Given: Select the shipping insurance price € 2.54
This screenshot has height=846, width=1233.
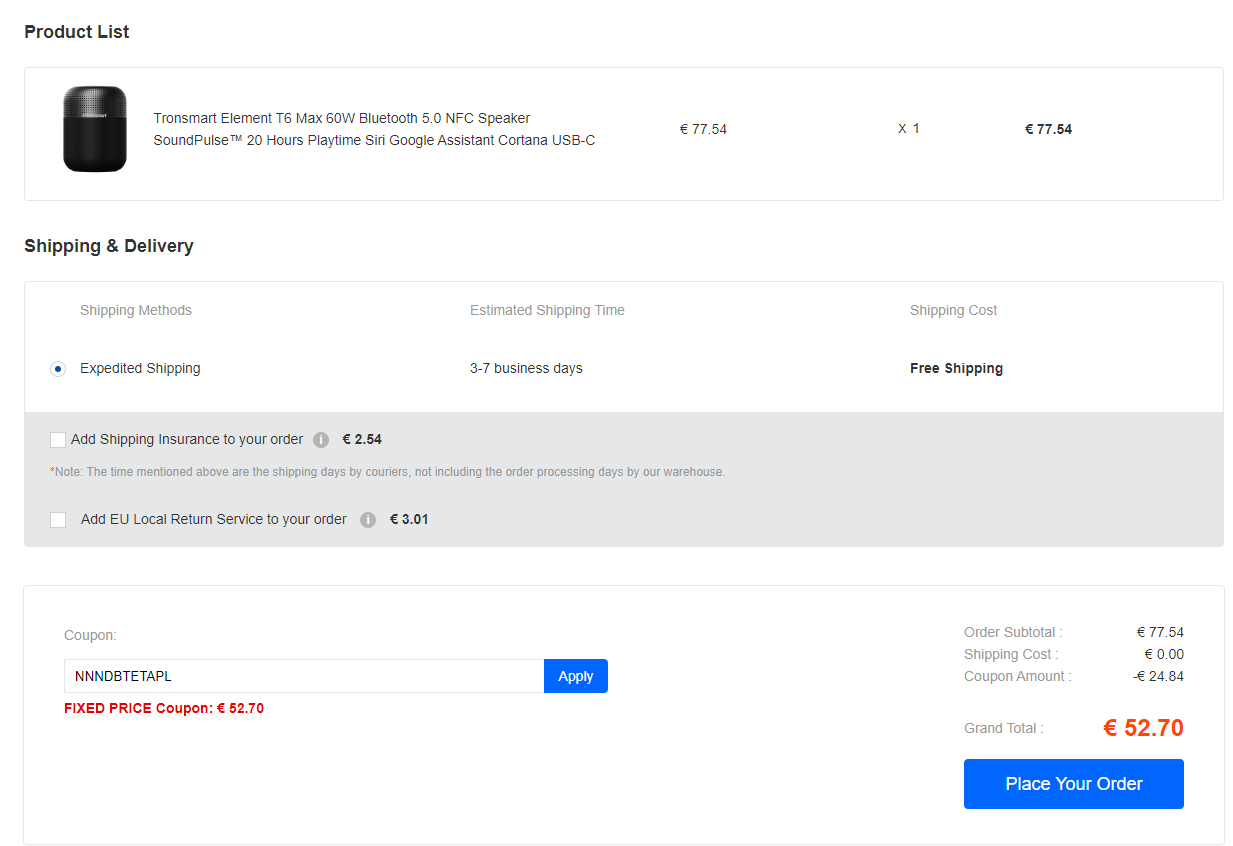Looking at the screenshot, I should tap(362, 439).
